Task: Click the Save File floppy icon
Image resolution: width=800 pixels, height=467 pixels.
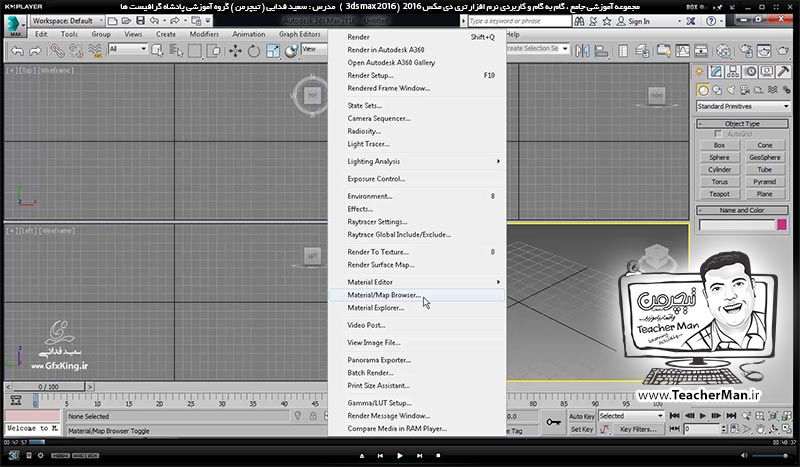Action: (140, 21)
